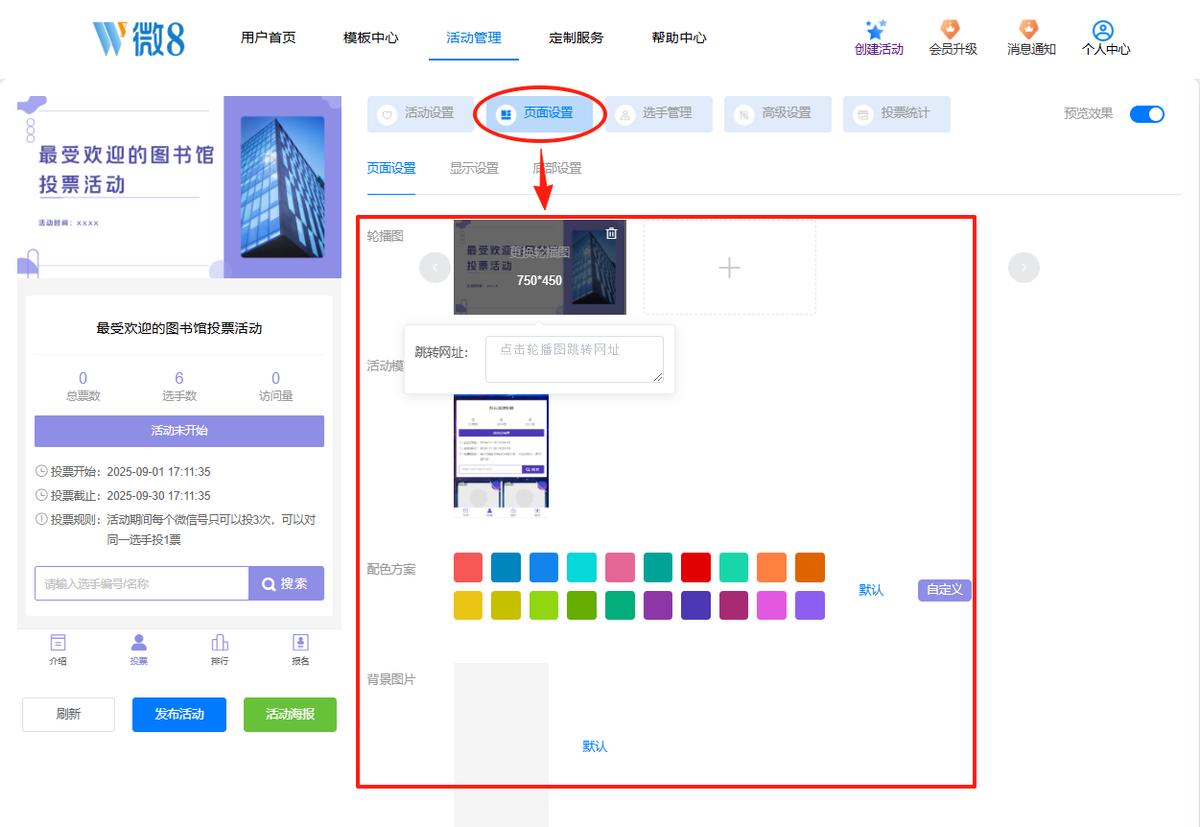Image resolution: width=1200 pixels, height=827 pixels.
Task: Click the carousel's right arrow
Action: coord(1024,267)
